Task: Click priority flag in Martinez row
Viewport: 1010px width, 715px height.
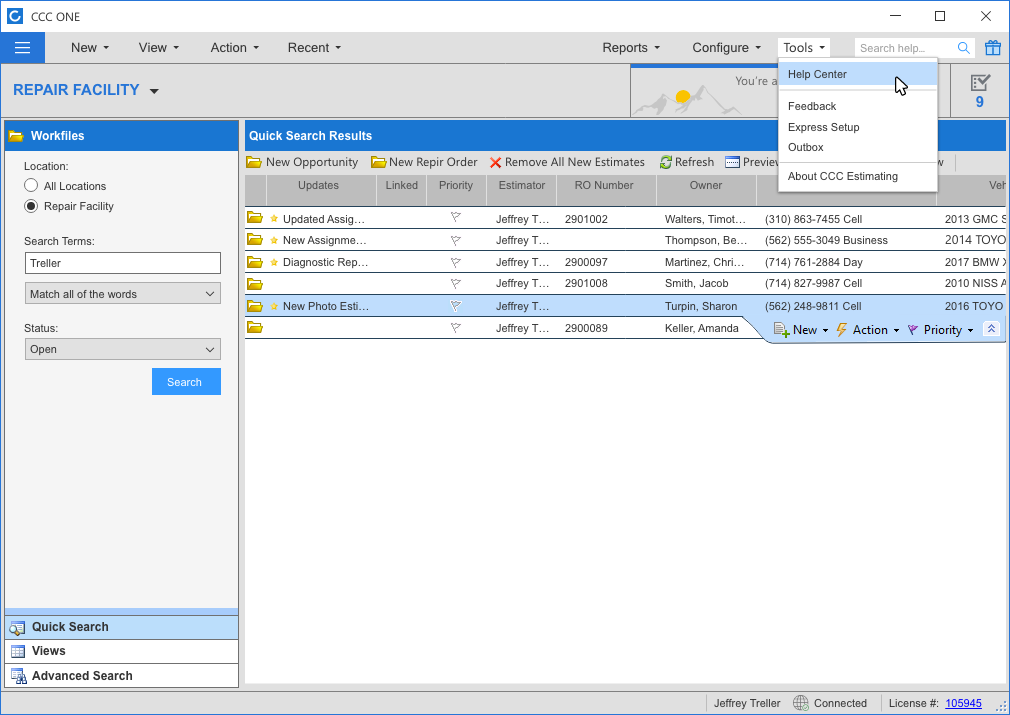Action: [455, 262]
